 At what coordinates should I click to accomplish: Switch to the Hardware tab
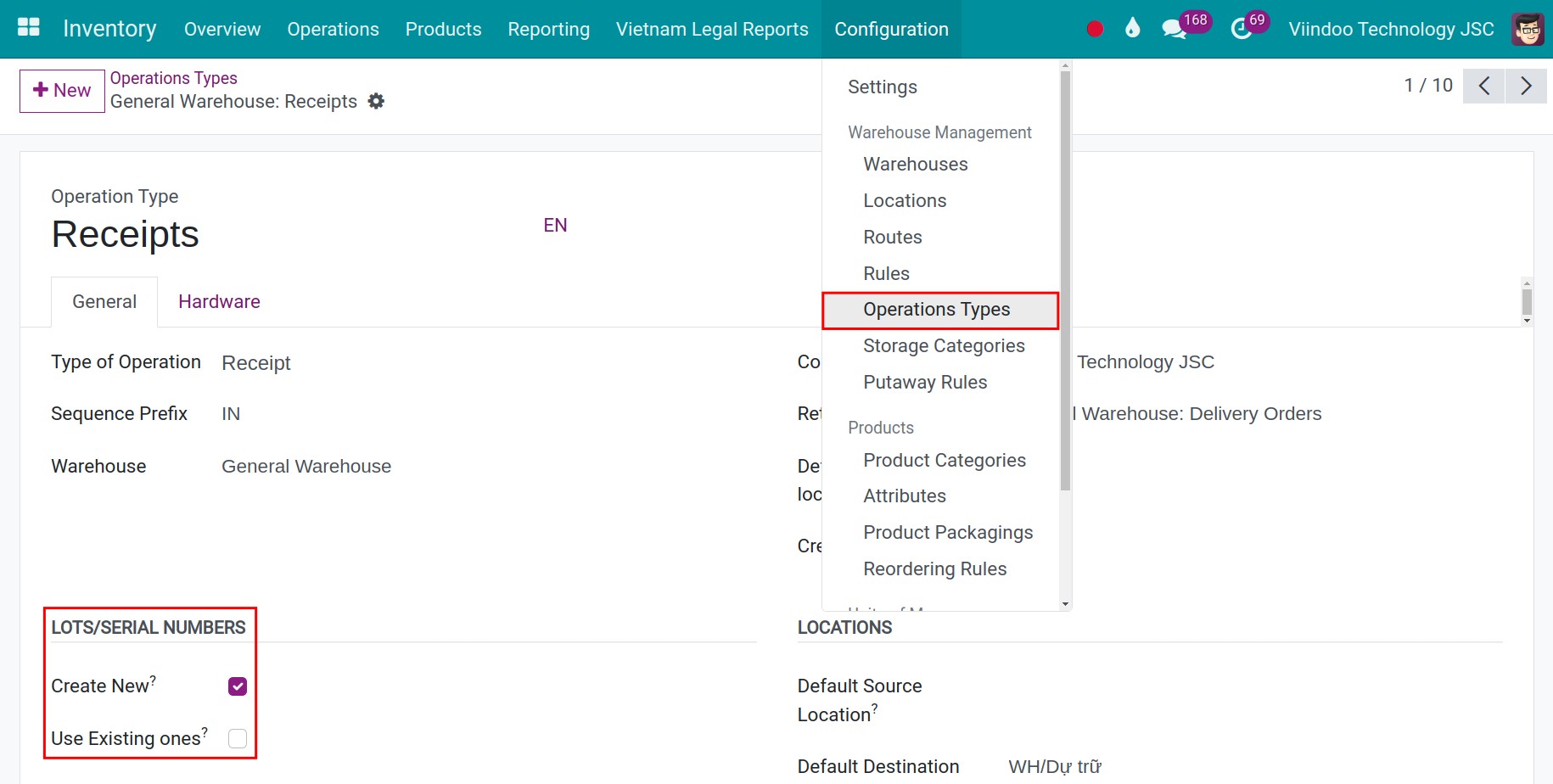219,302
